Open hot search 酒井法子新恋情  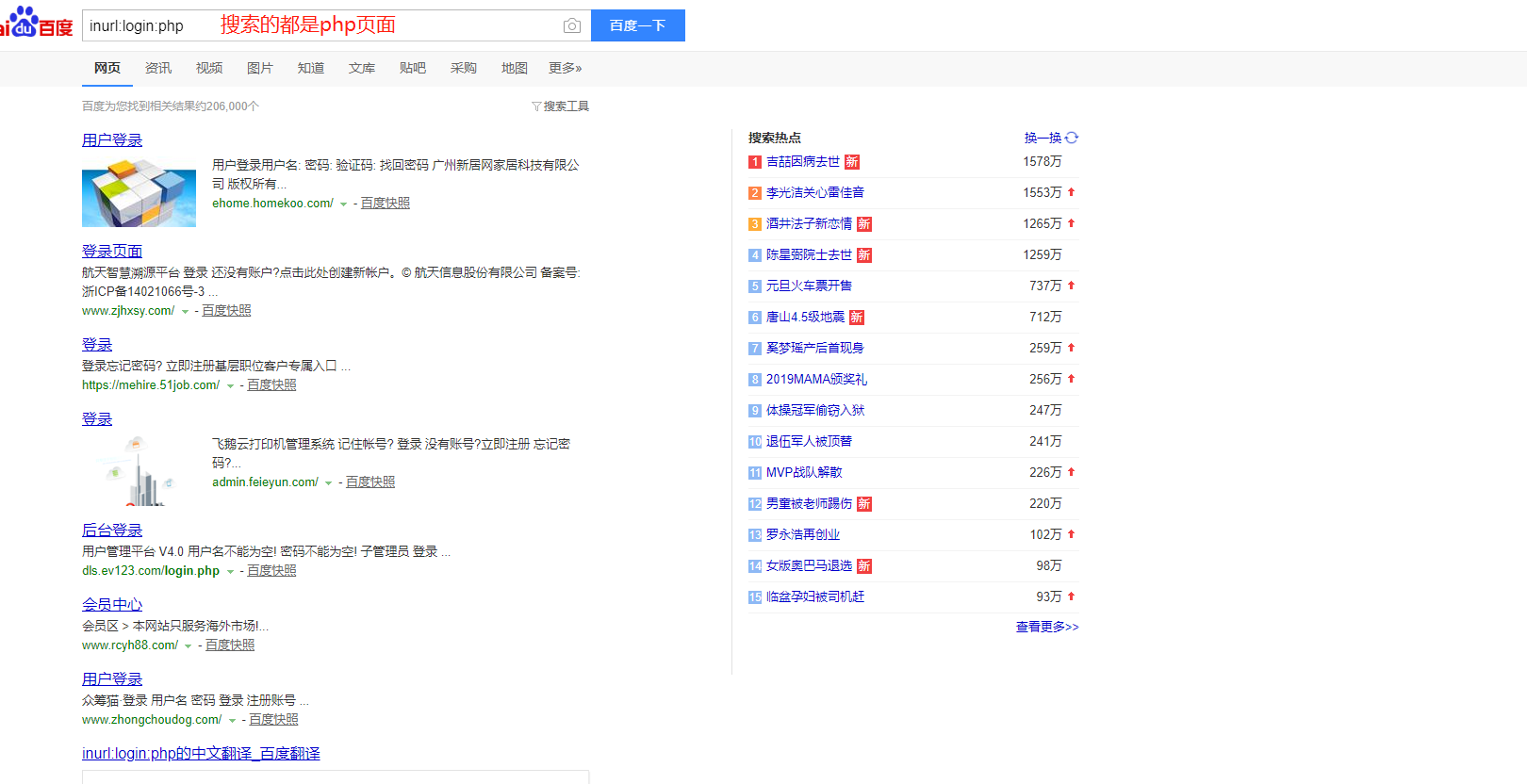809,224
